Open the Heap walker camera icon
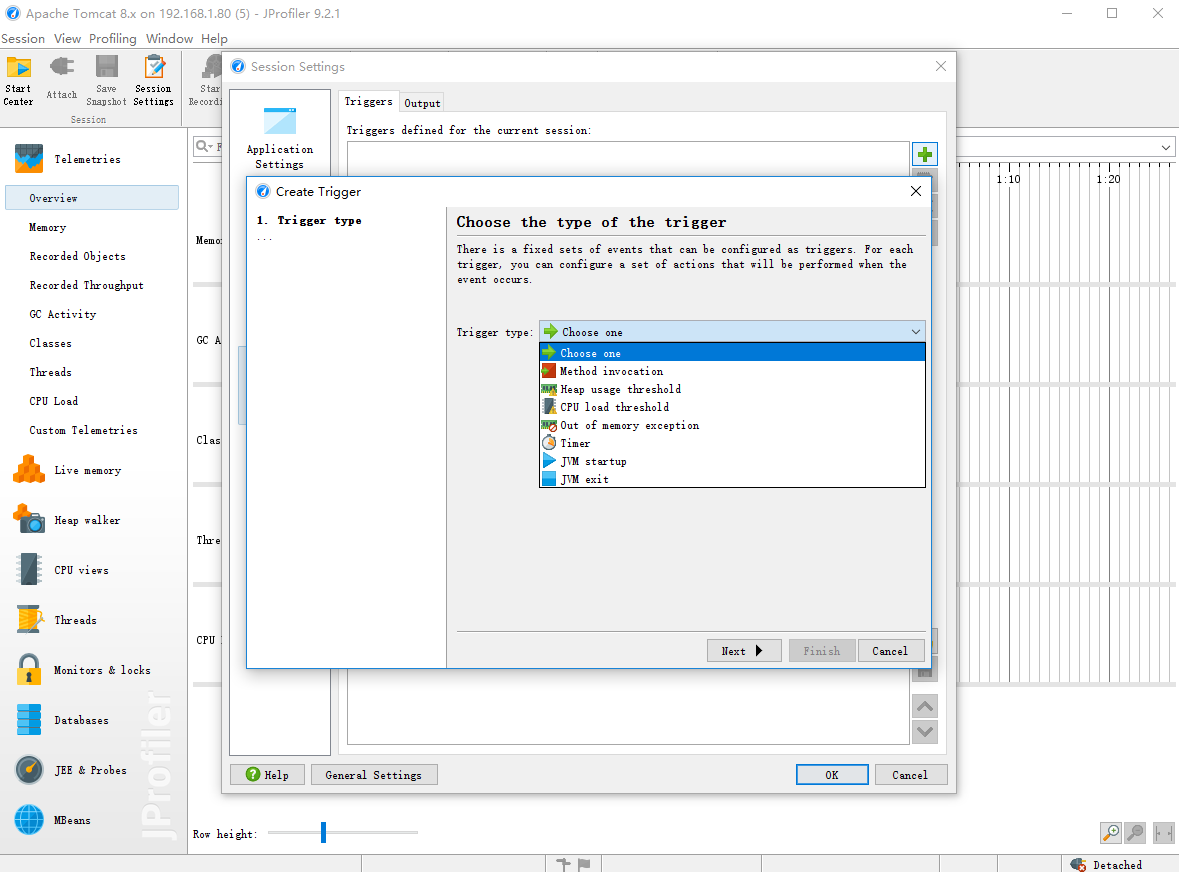Viewport: 1179px width, 872px height. pos(29,519)
